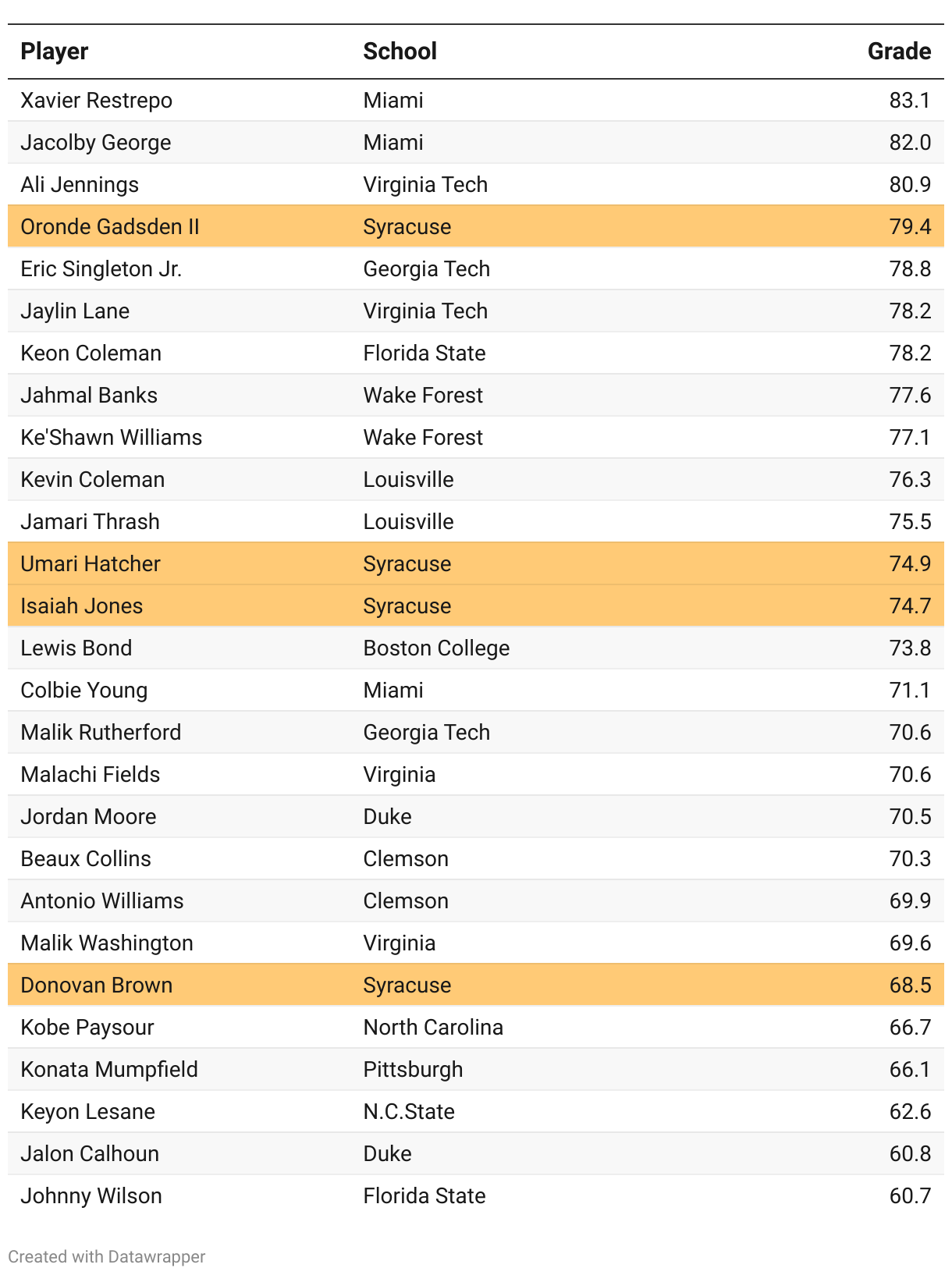
Task: Click Jordan Moore's 70.5 grade
Action: pos(910,817)
